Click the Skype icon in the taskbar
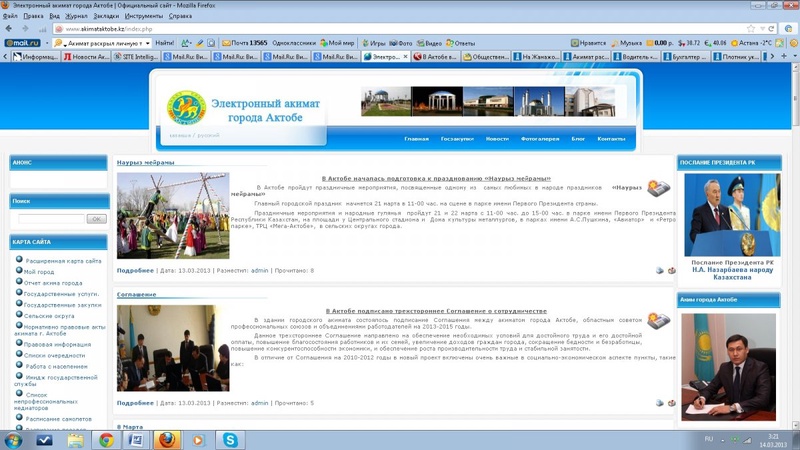800x450 pixels. click(x=231, y=440)
